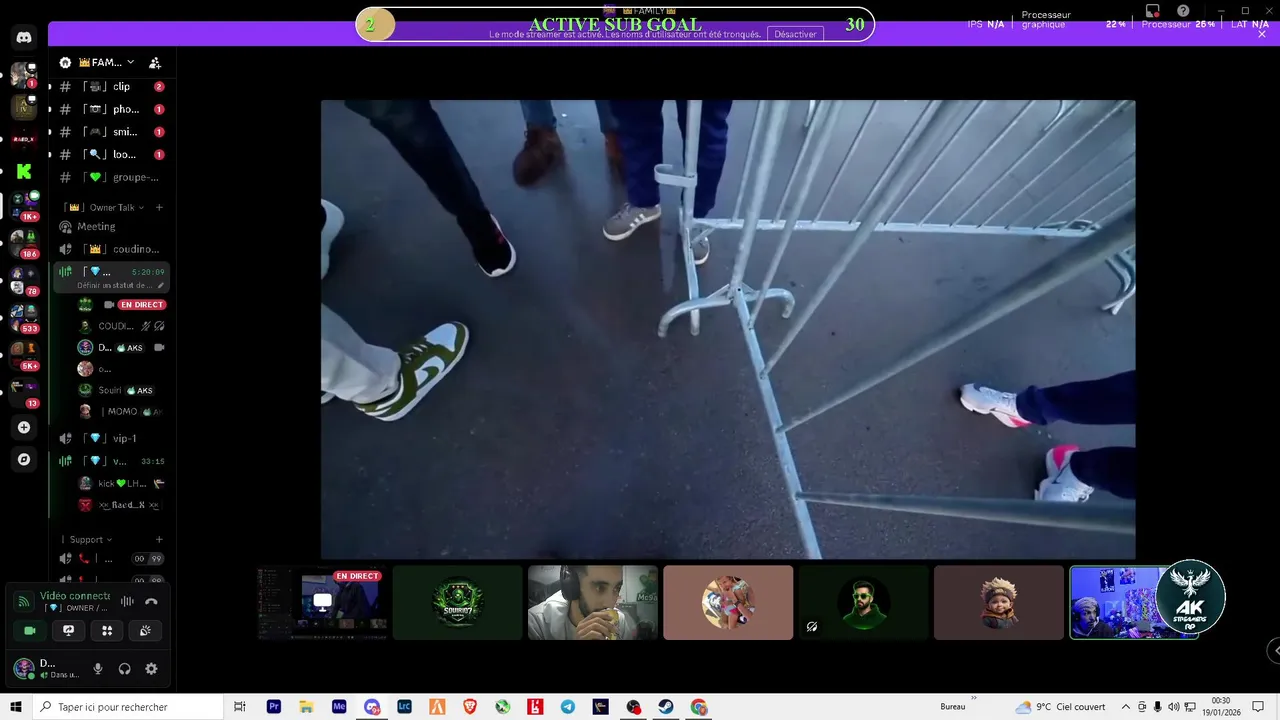Image resolution: width=1280 pixels, height=720 pixels.
Task: Open own user profile panel
Action: click(47, 669)
